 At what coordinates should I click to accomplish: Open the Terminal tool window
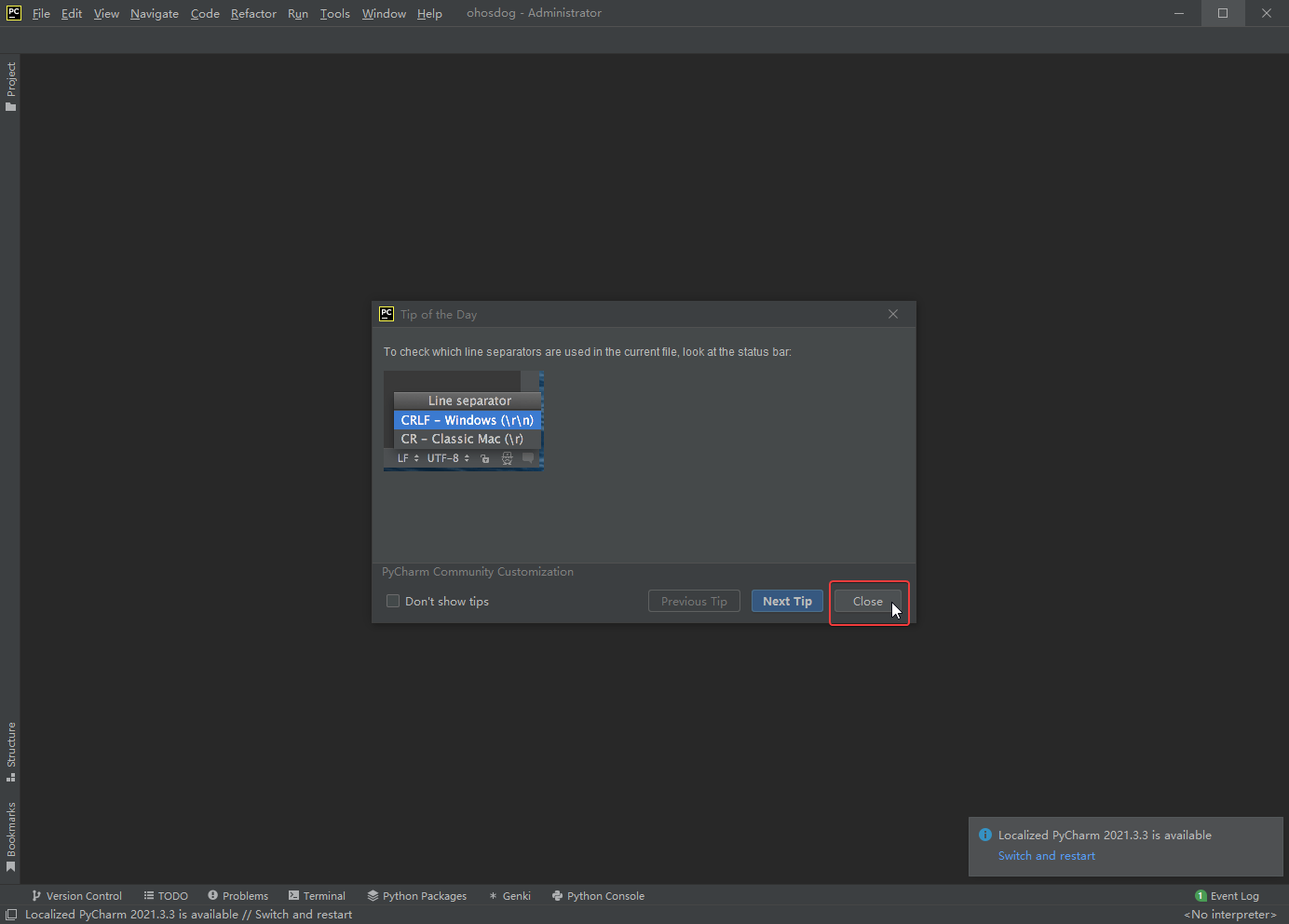(317, 896)
